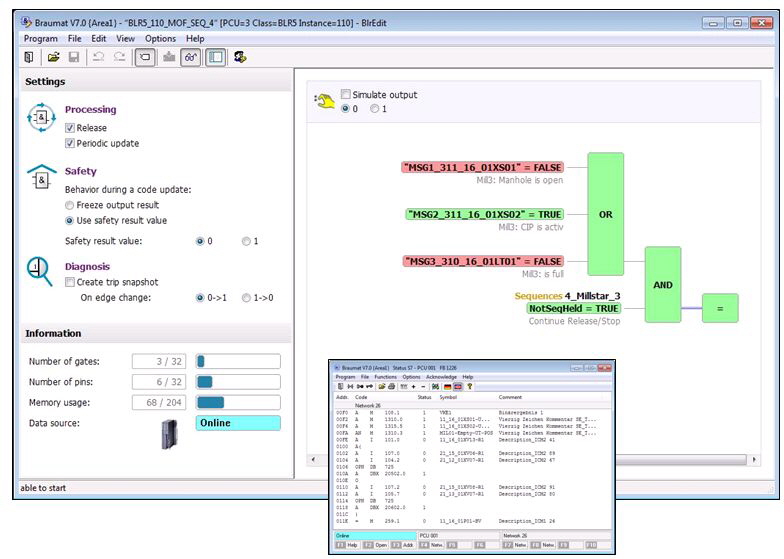Click the open folder toolbar icon
784x559 pixels.
(54, 58)
